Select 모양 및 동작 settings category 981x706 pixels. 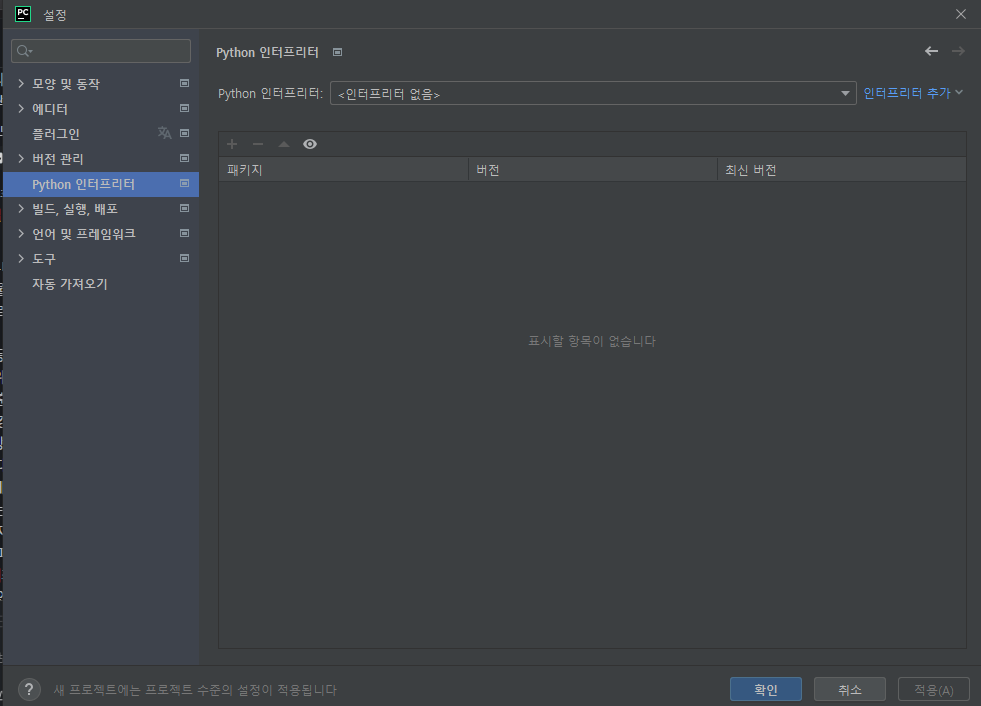(x=66, y=84)
